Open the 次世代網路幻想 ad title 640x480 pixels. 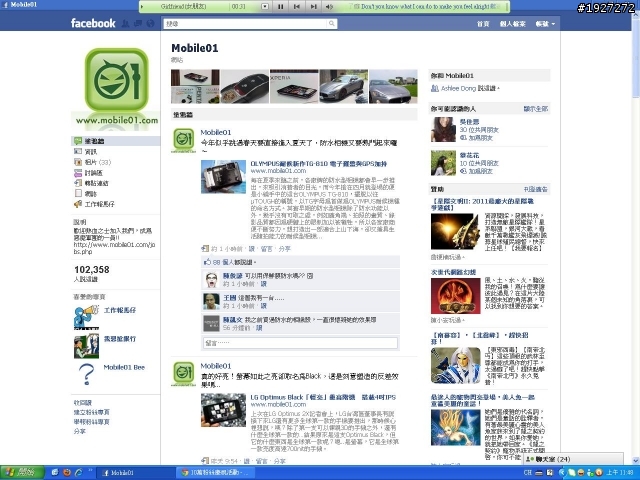pos(453,272)
